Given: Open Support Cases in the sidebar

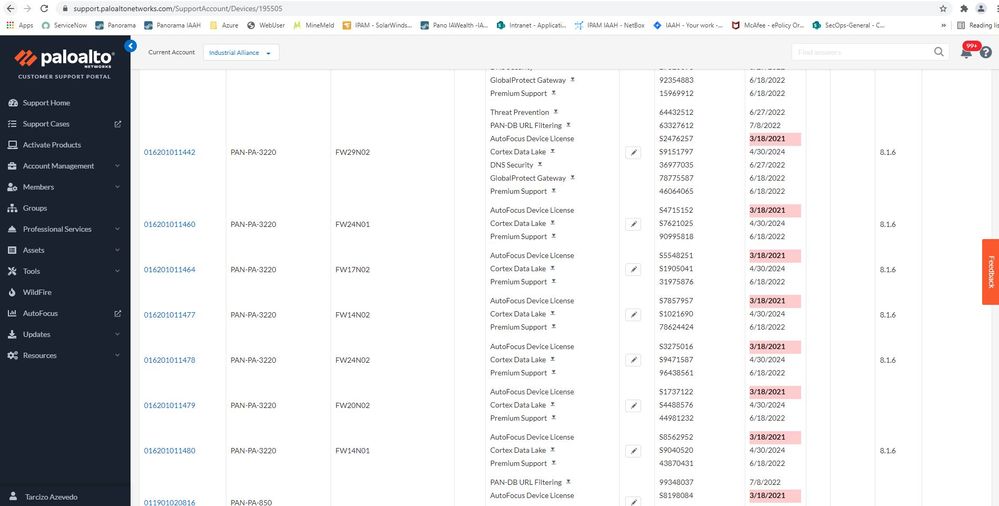Looking at the screenshot, I should tap(46, 124).
